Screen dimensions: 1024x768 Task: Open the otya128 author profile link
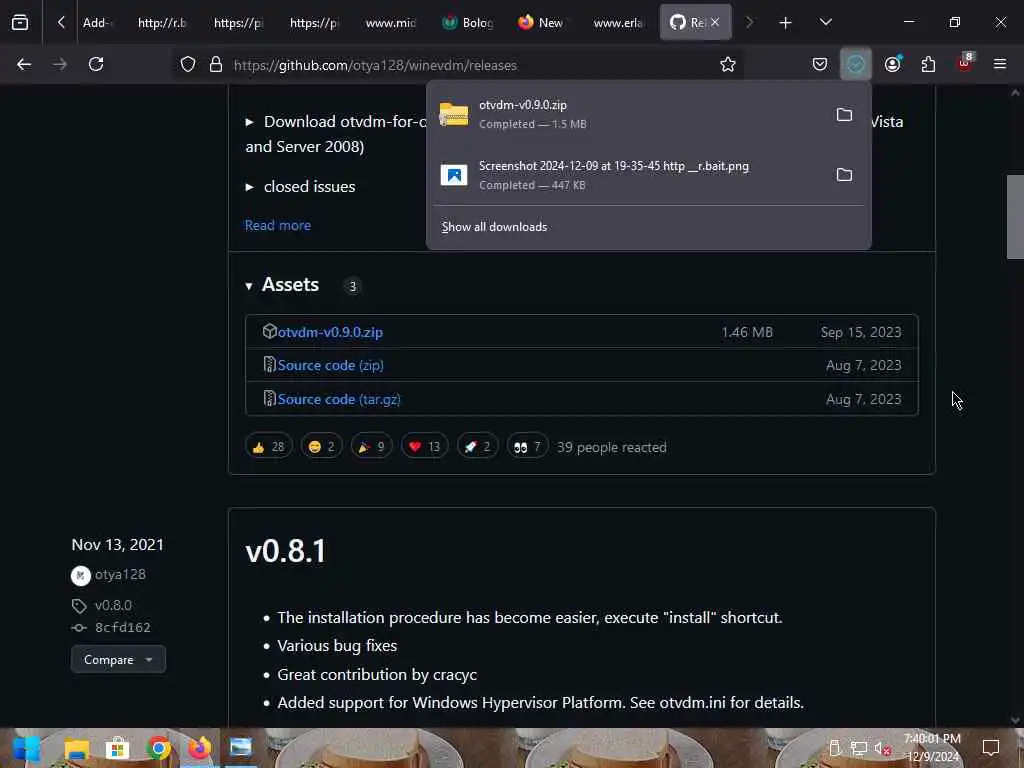pyautogui.click(x=120, y=574)
